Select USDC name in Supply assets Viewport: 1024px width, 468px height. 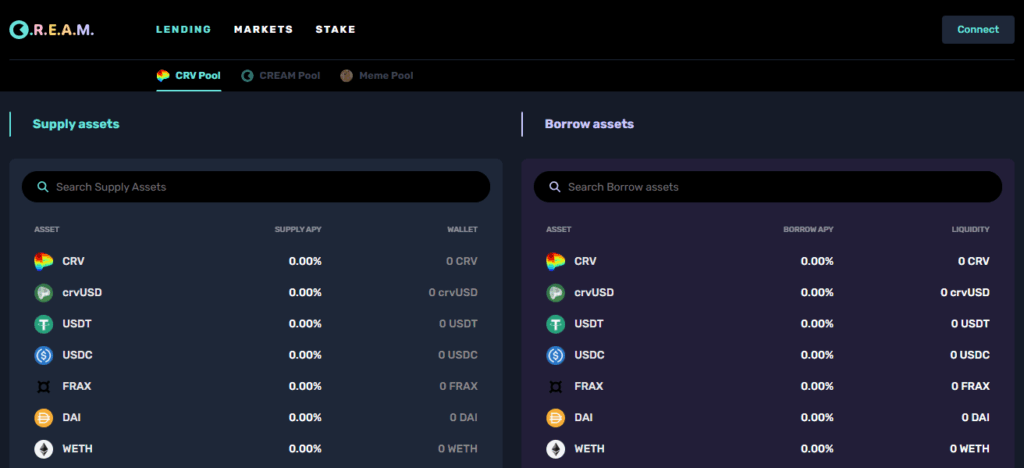tap(77, 355)
